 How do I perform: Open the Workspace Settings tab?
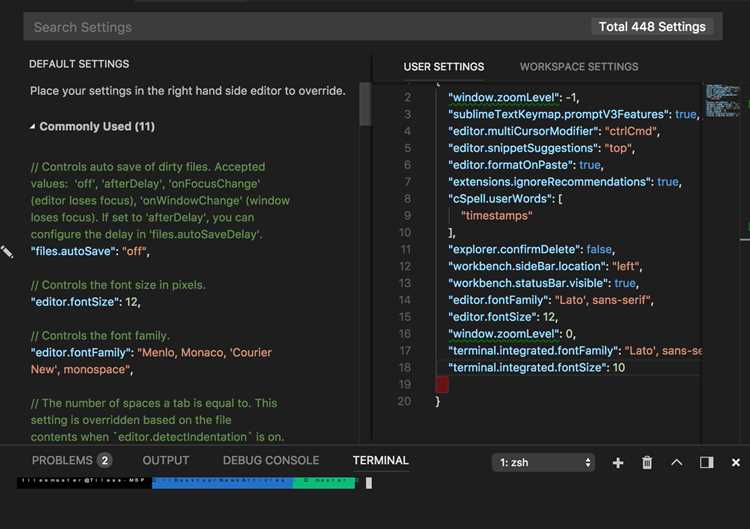pyautogui.click(x=579, y=66)
